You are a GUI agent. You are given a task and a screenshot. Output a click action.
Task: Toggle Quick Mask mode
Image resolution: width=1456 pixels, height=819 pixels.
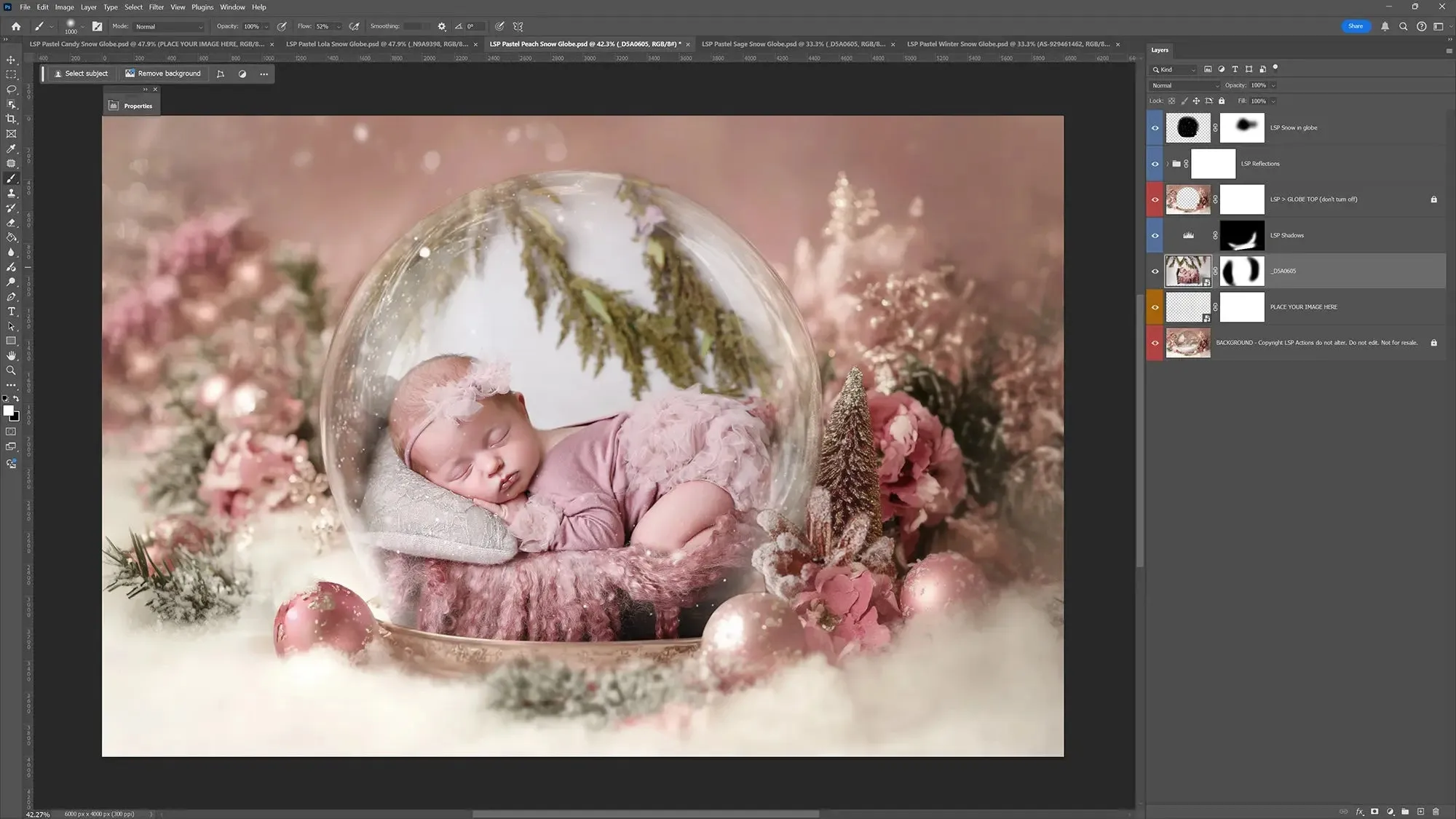pos(11,432)
